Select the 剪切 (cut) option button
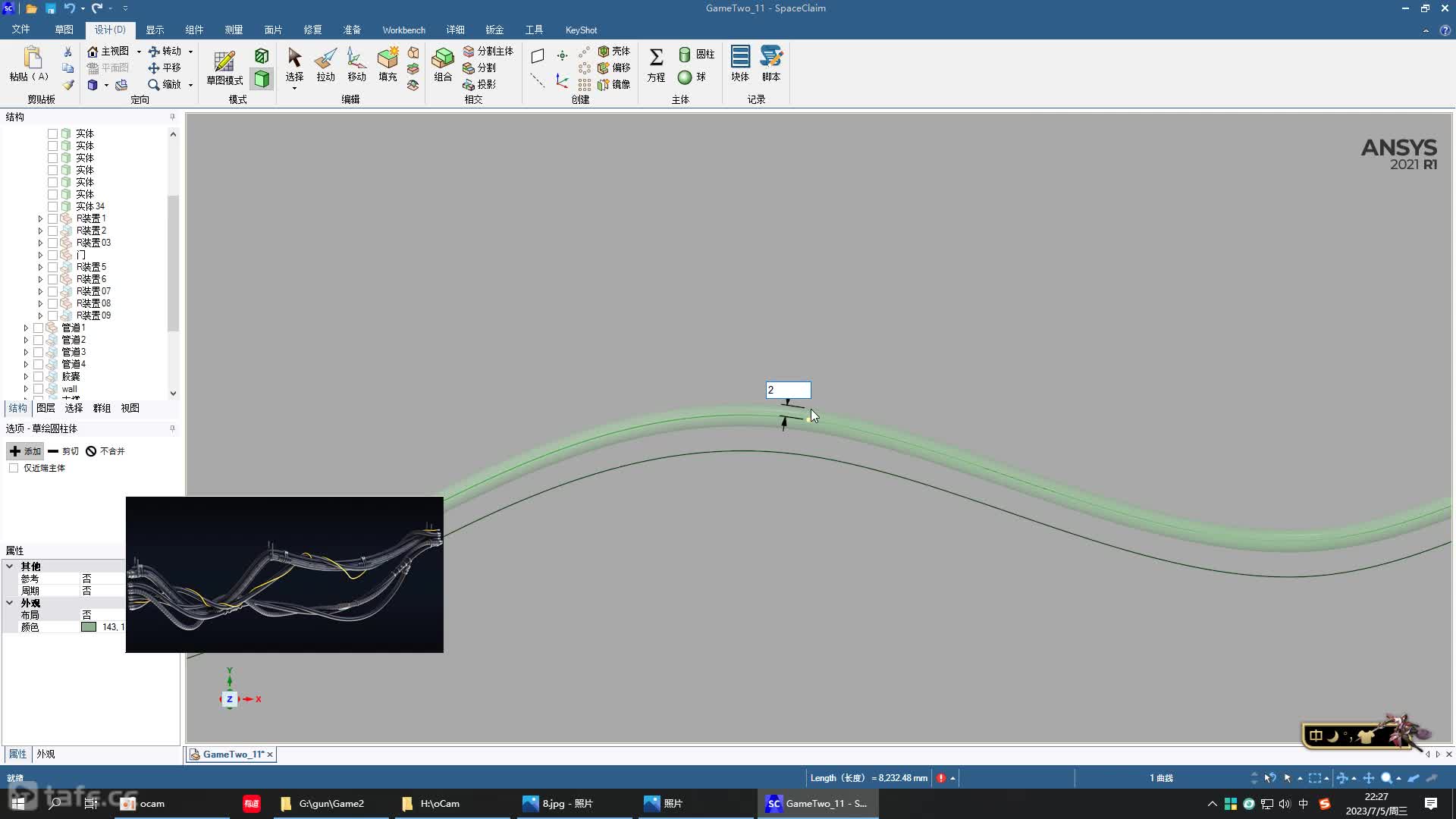This screenshot has height=819, width=1456. tap(63, 451)
